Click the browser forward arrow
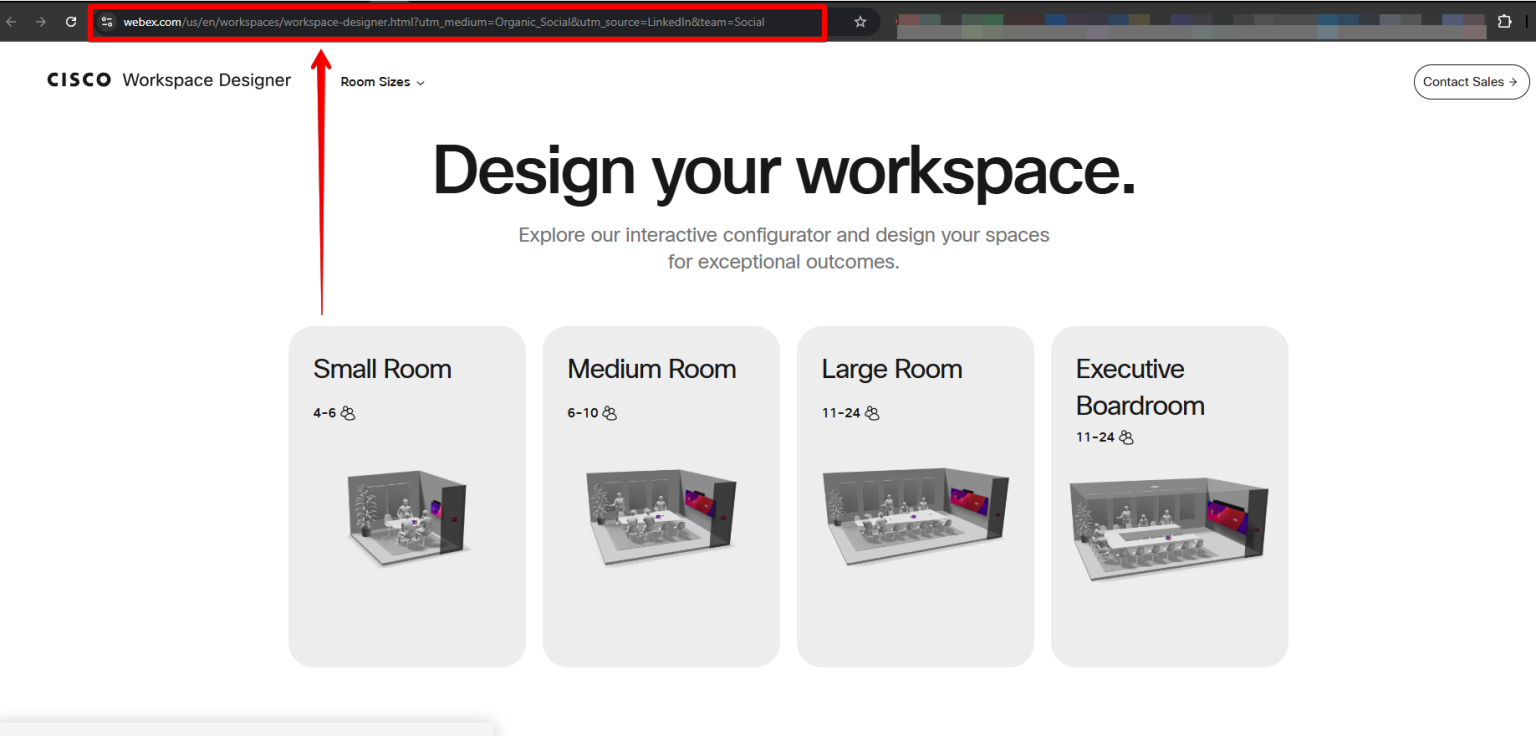This screenshot has width=1536, height=736. (41, 22)
